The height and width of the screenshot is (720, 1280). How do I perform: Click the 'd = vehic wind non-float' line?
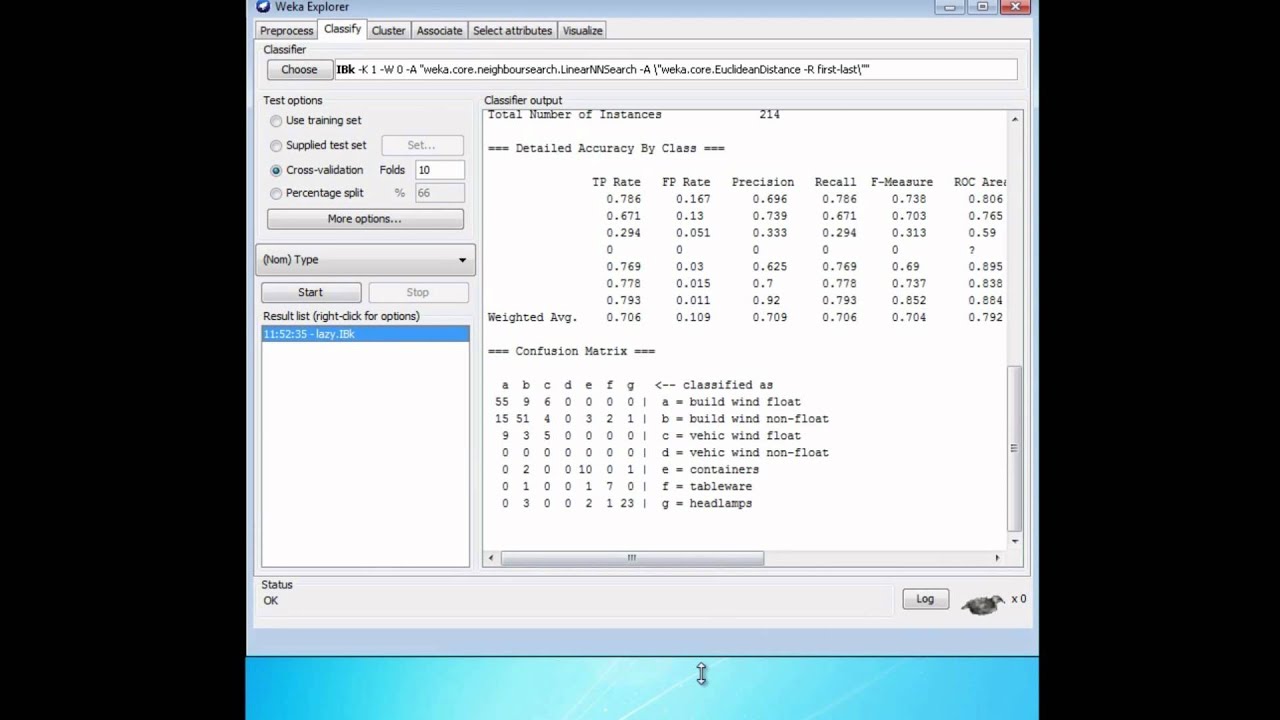(x=745, y=453)
